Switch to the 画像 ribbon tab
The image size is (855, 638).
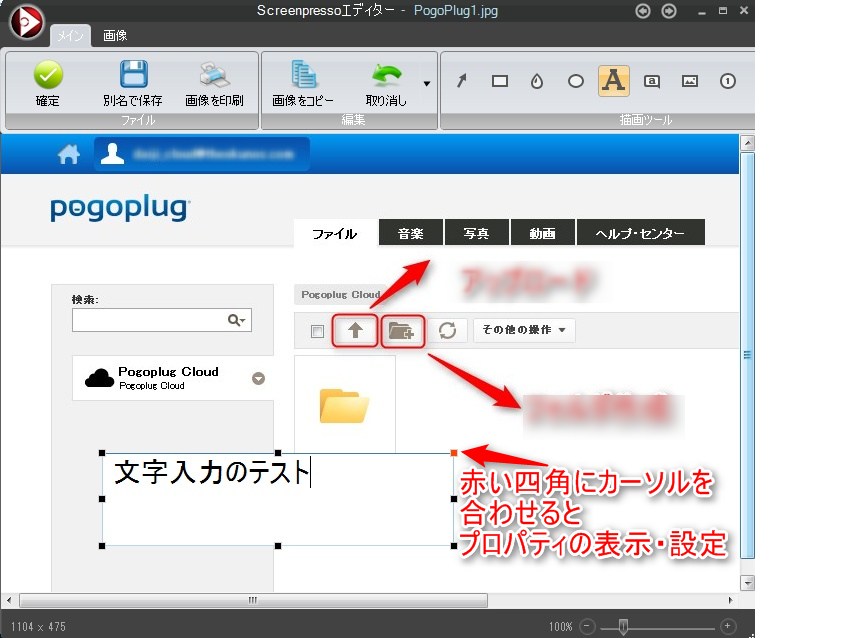(x=115, y=35)
